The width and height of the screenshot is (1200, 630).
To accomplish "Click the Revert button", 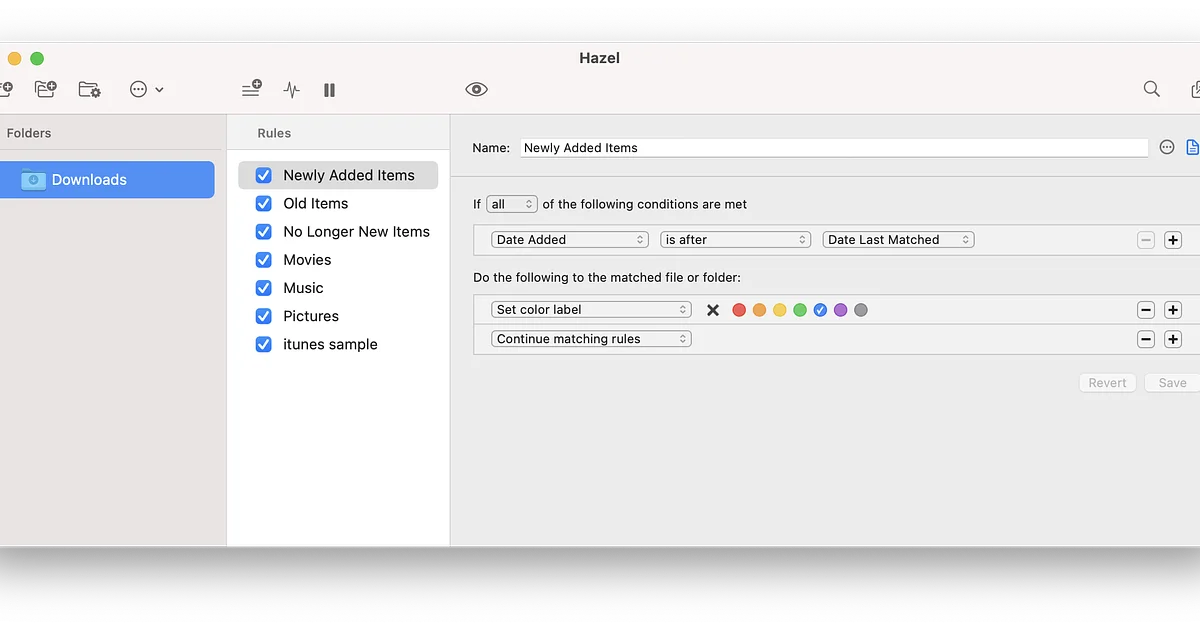I will (1107, 383).
